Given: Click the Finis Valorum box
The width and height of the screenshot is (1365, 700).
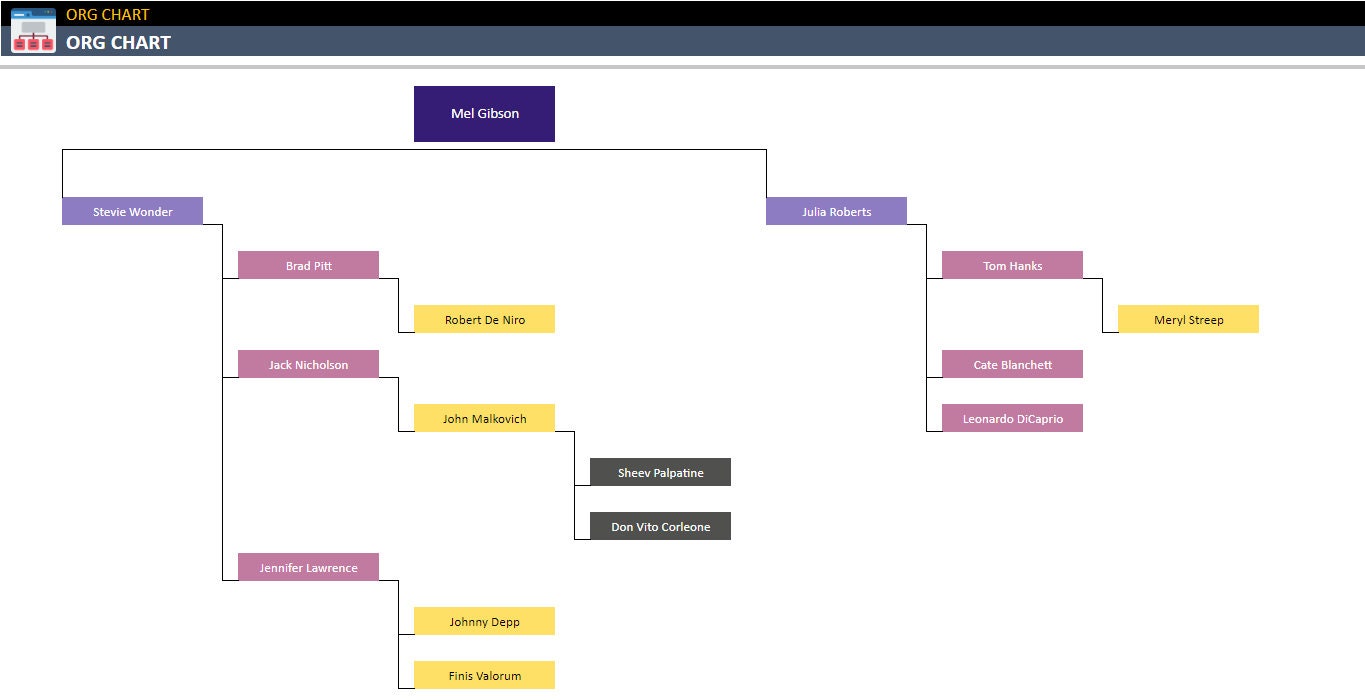Looking at the screenshot, I should coord(484,675).
